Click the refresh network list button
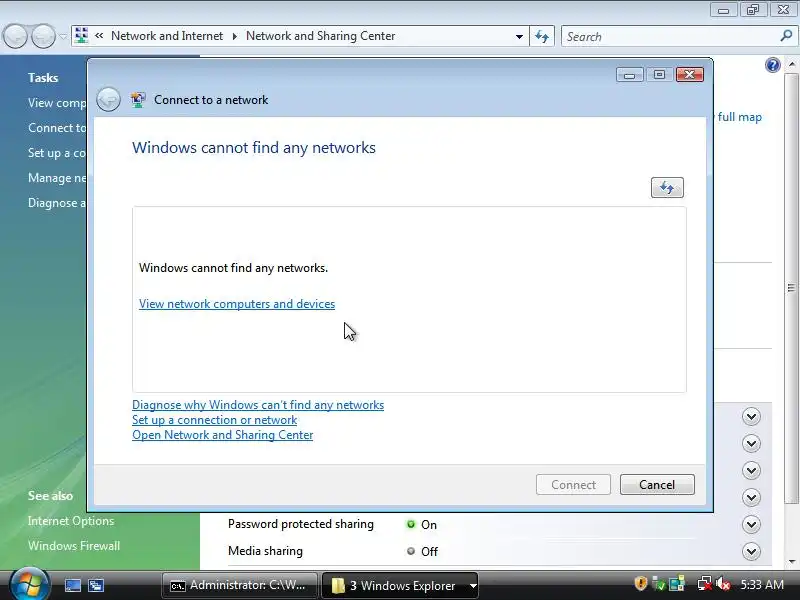800x600 pixels. click(x=667, y=187)
